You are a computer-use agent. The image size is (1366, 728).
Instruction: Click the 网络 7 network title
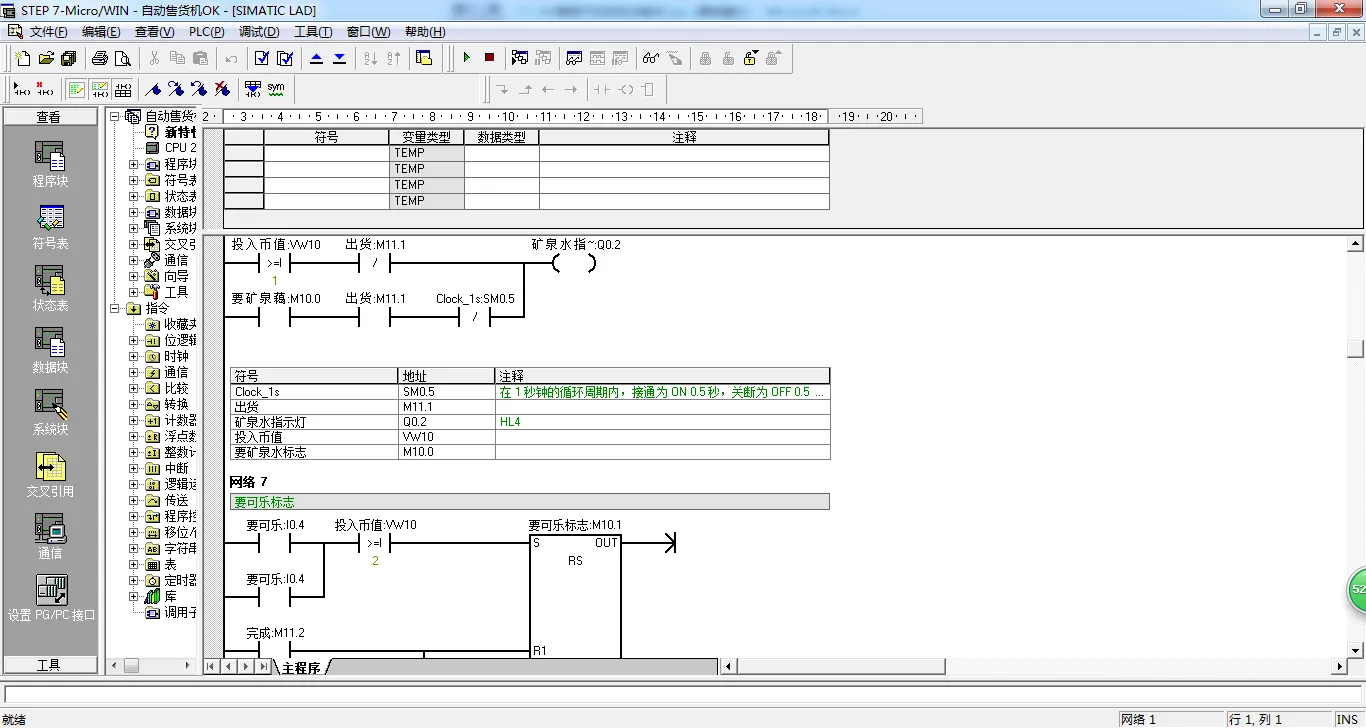249,482
